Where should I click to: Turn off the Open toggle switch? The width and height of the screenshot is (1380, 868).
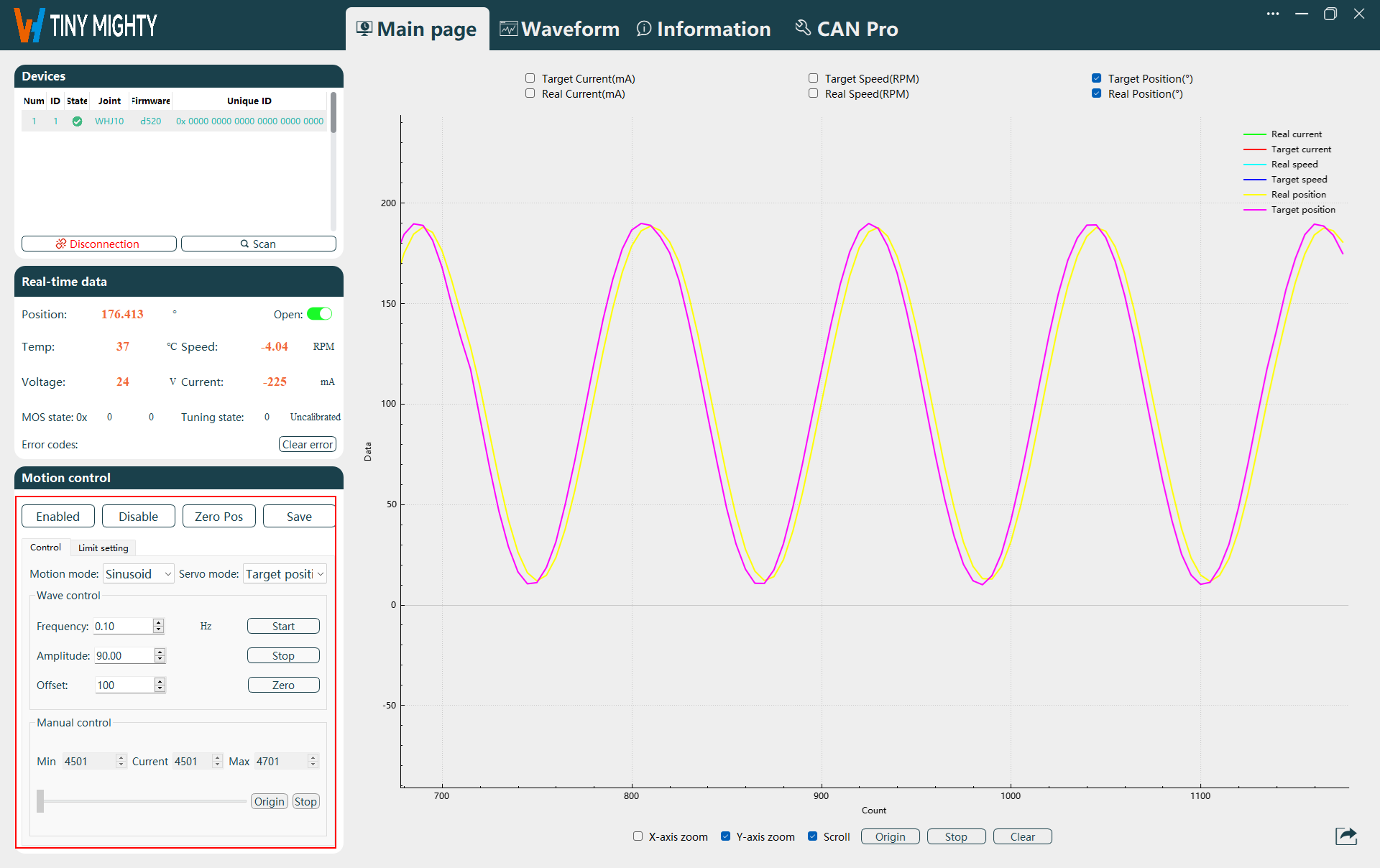(x=319, y=314)
